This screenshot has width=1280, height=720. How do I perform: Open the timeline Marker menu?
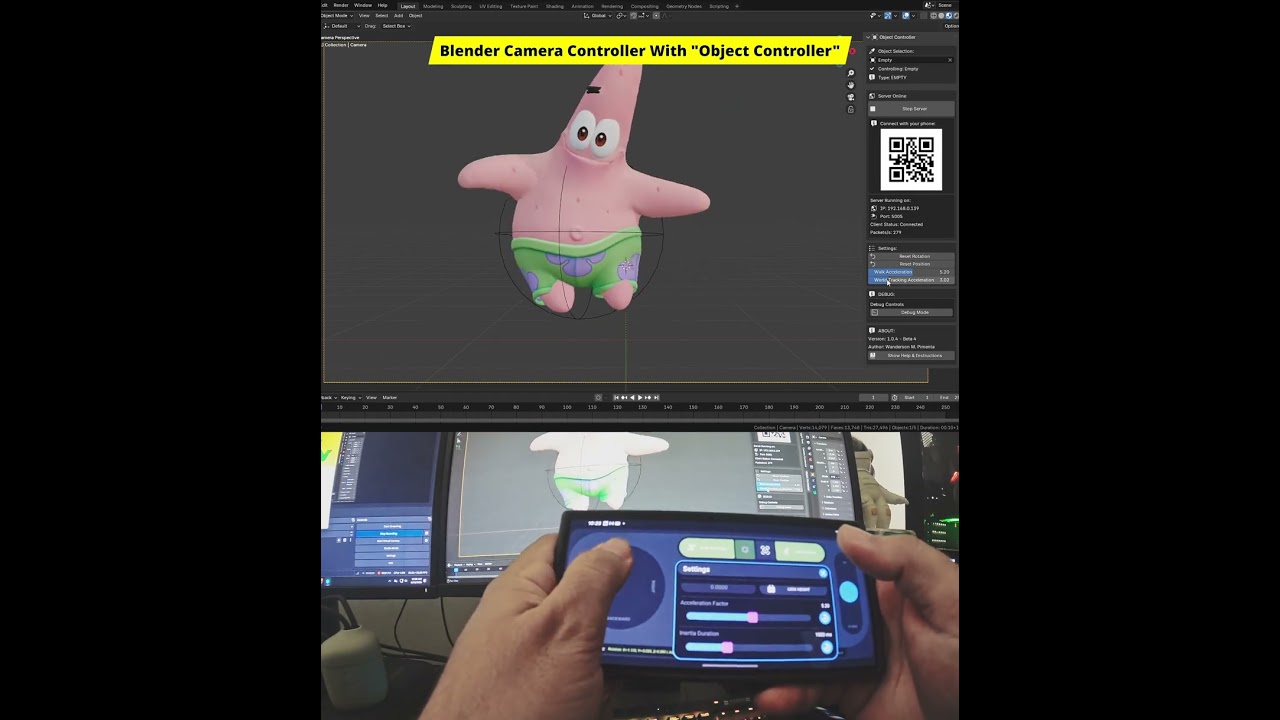click(389, 397)
